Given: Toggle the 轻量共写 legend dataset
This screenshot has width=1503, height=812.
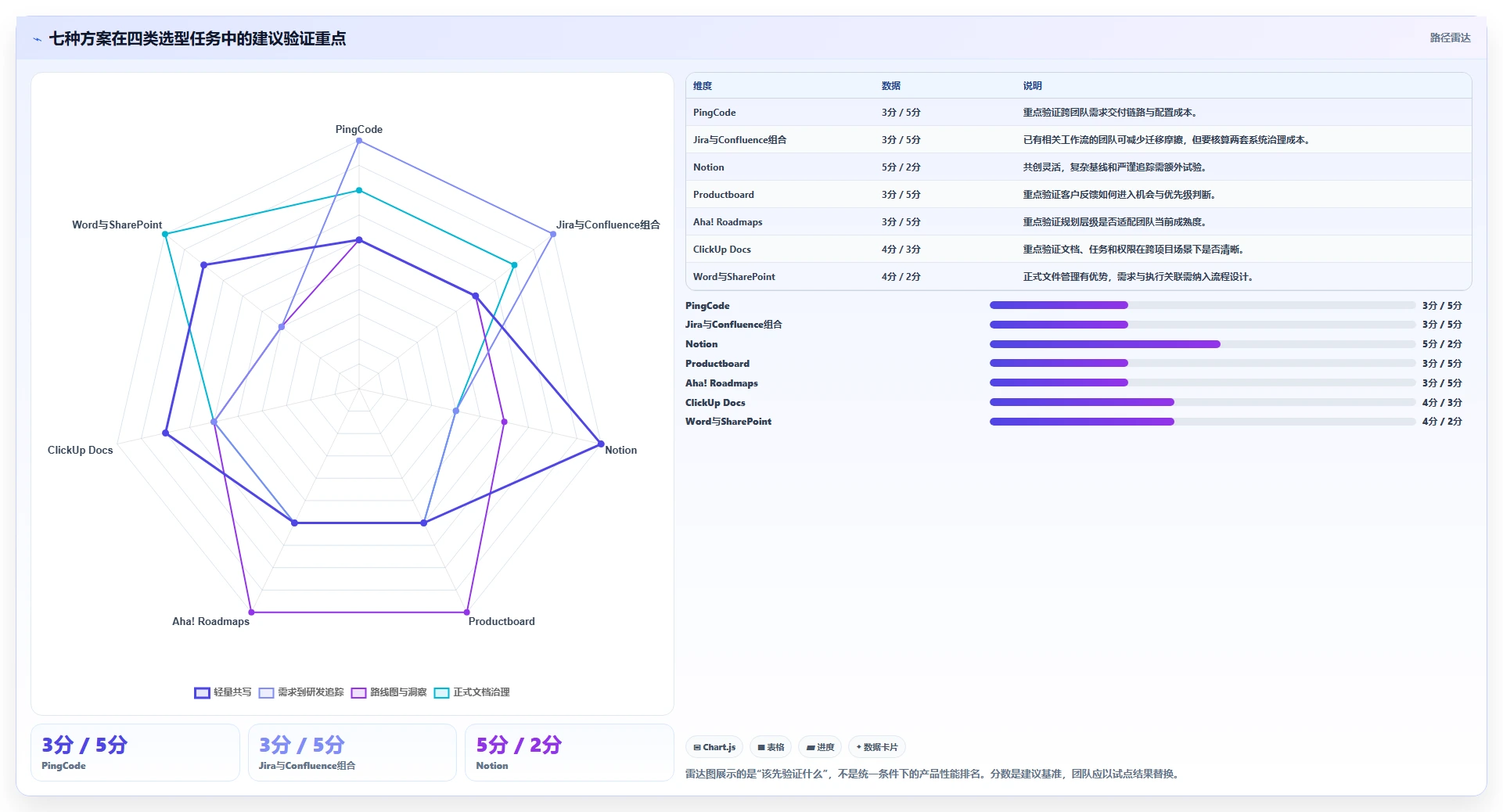Looking at the screenshot, I should (x=223, y=692).
